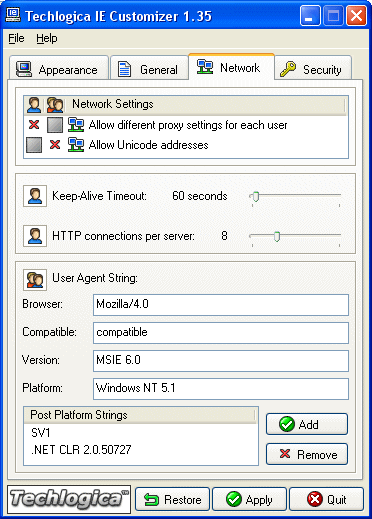Click the Network Settings column header

pos(208,104)
